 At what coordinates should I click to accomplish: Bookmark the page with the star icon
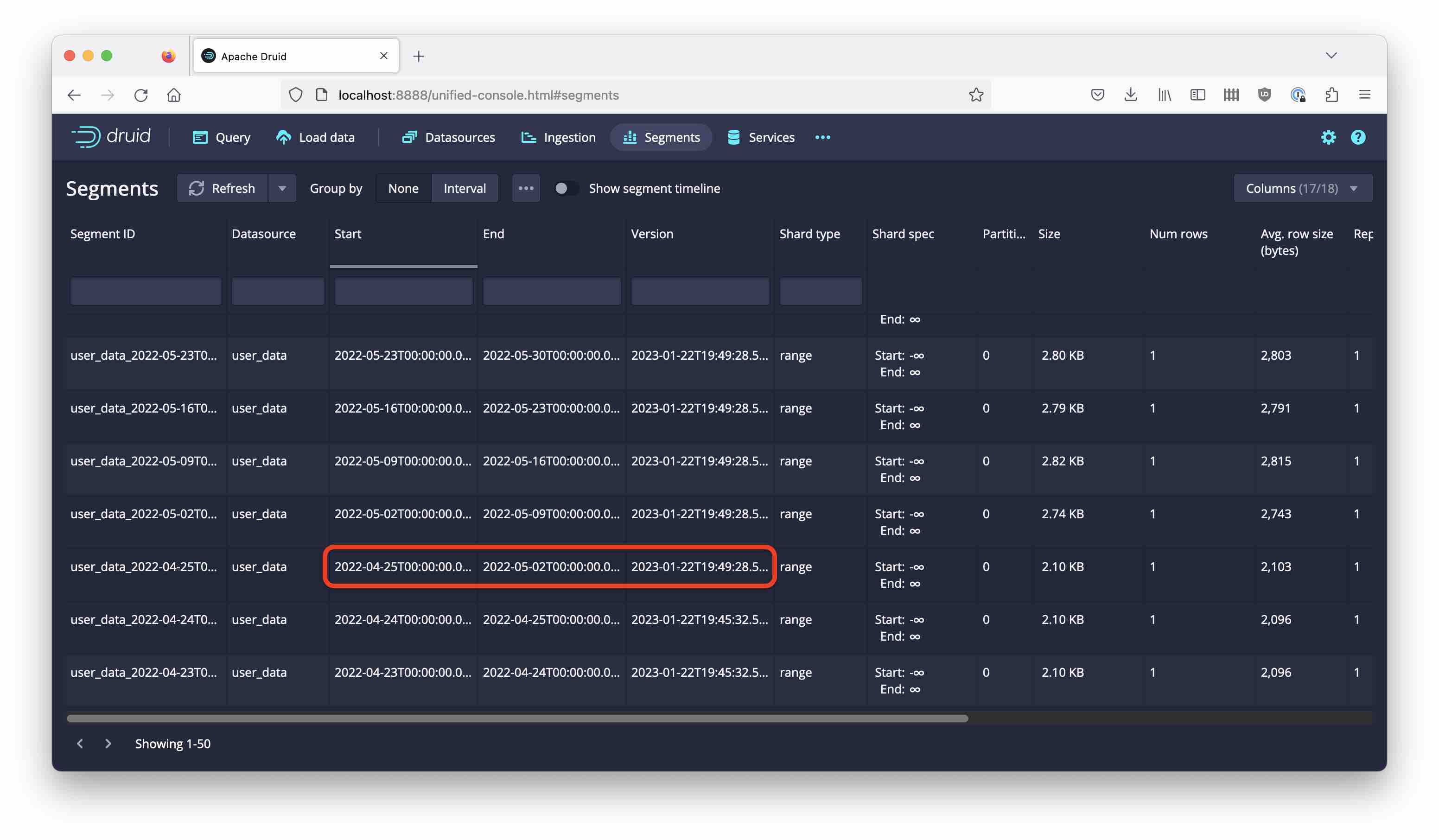[x=976, y=95]
